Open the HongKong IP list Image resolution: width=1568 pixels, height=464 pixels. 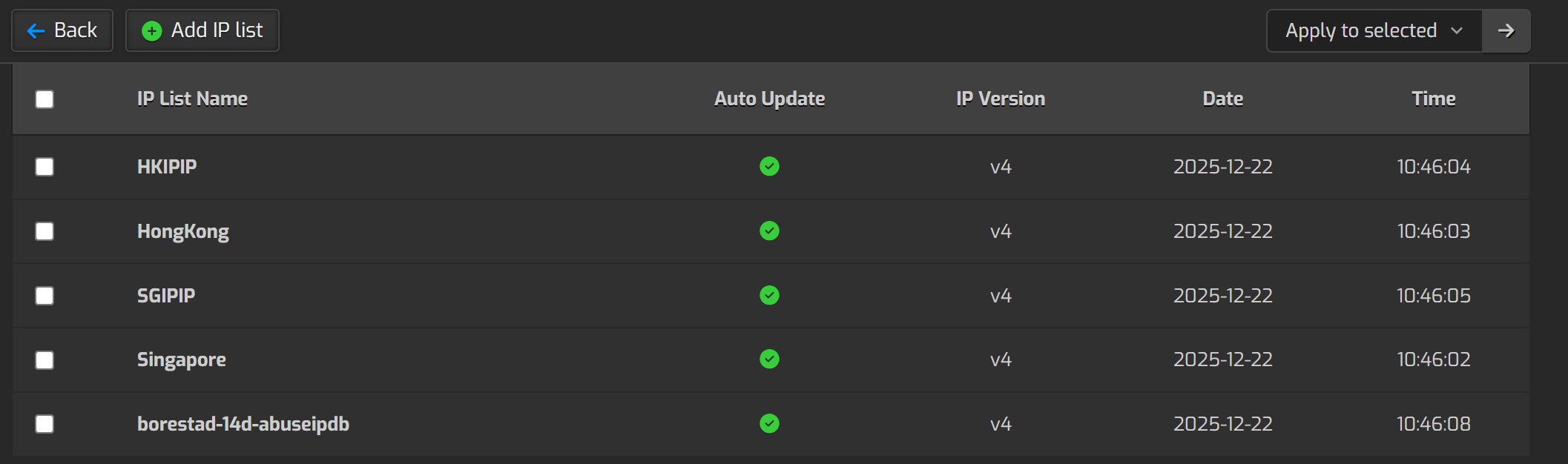click(182, 232)
